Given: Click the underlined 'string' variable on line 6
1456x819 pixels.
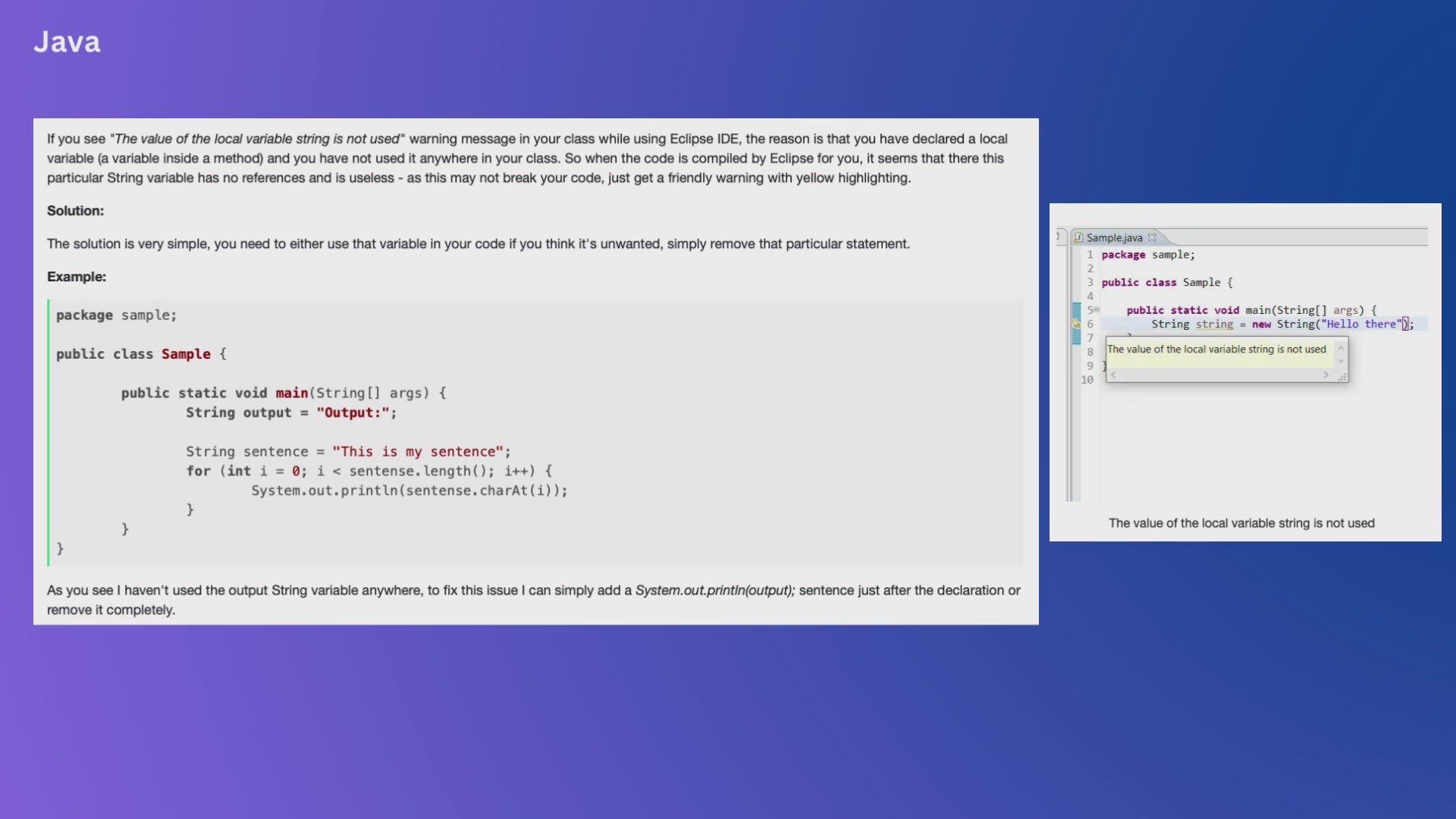Looking at the screenshot, I should [1214, 324].
